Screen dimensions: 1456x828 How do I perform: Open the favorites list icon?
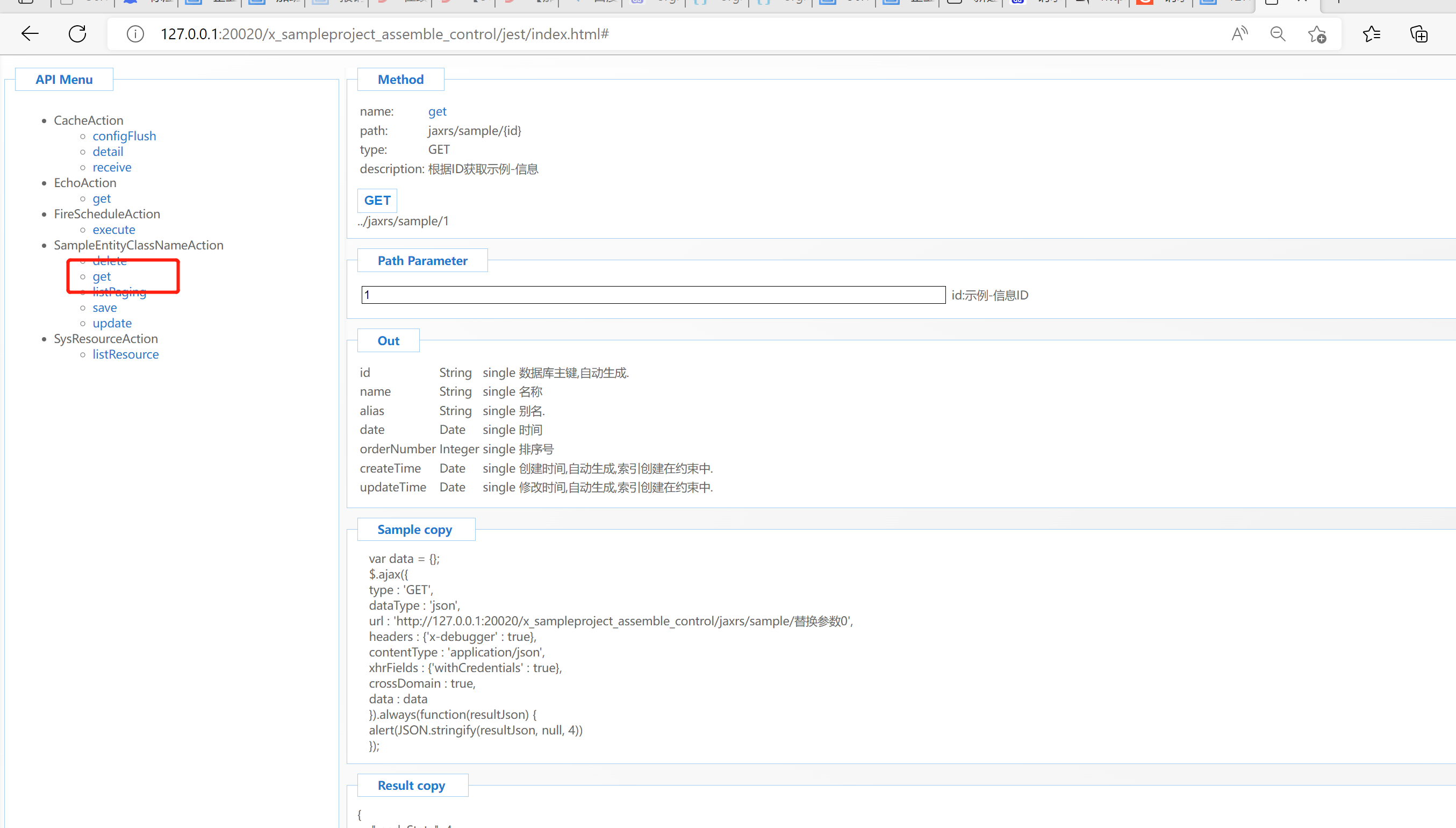click(1371, 34)
